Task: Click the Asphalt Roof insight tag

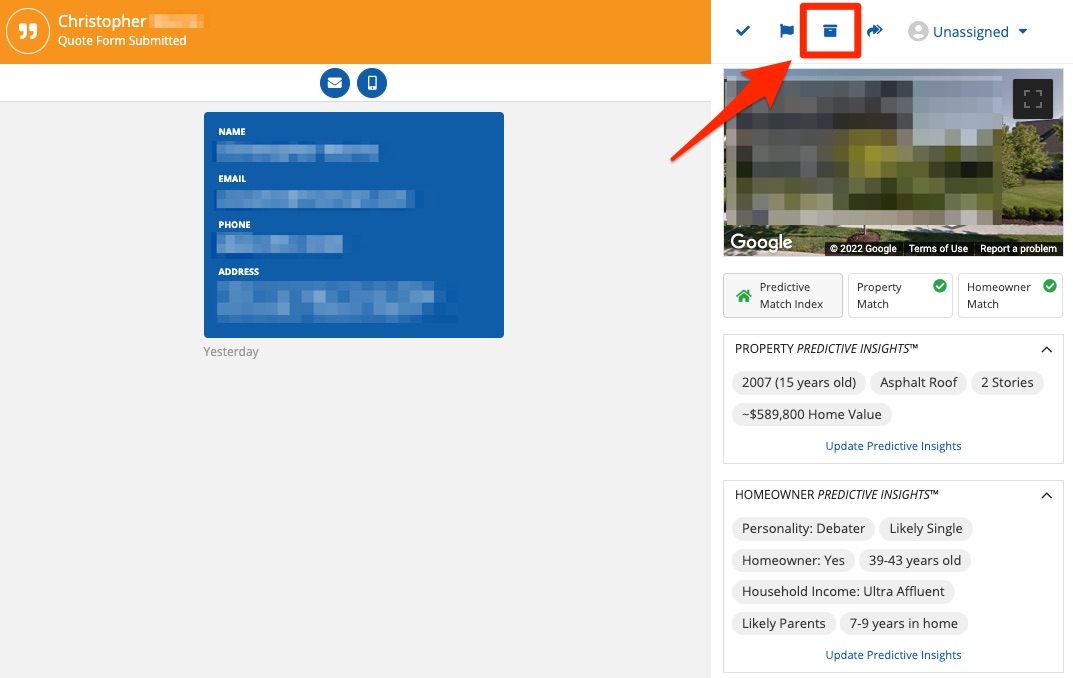Action: pos(918,383)
